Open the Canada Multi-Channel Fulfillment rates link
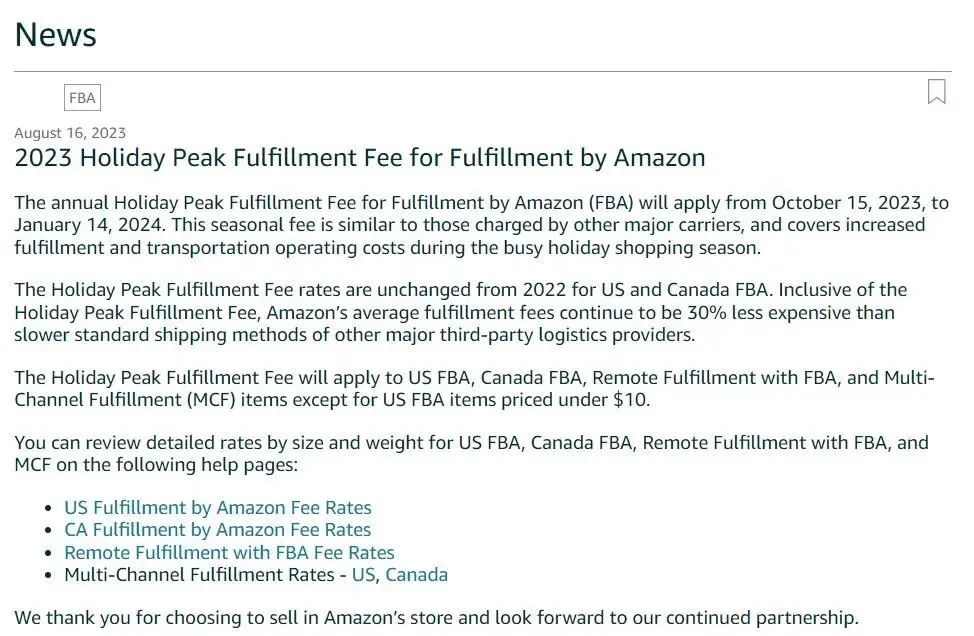This screenshot has width=974, height=636. point(416,575)
